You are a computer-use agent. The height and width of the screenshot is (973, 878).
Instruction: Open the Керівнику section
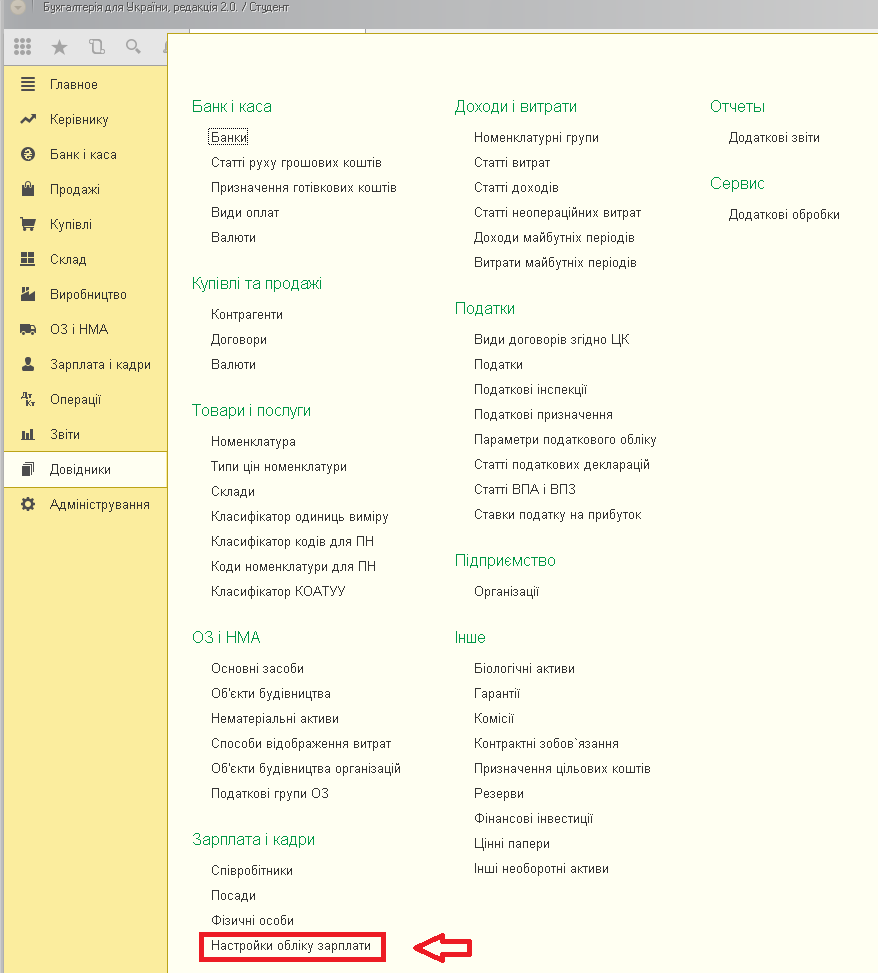coord(79,119)
